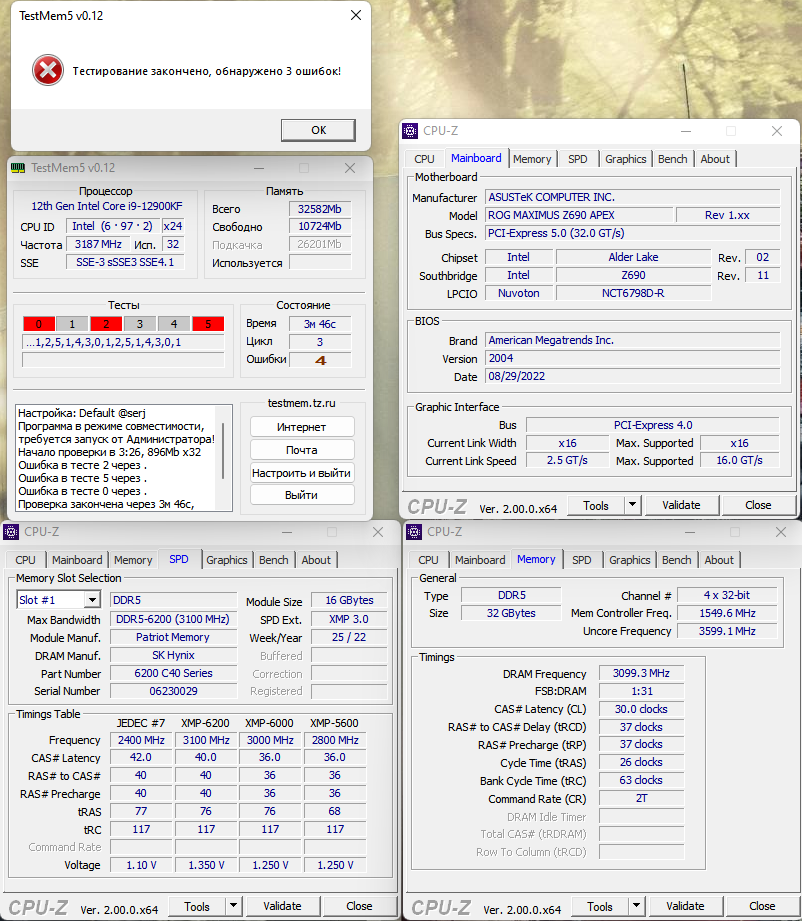Click the error count value 4 in TestMem5
Viewport: 802px width, 921px height.
320,360
